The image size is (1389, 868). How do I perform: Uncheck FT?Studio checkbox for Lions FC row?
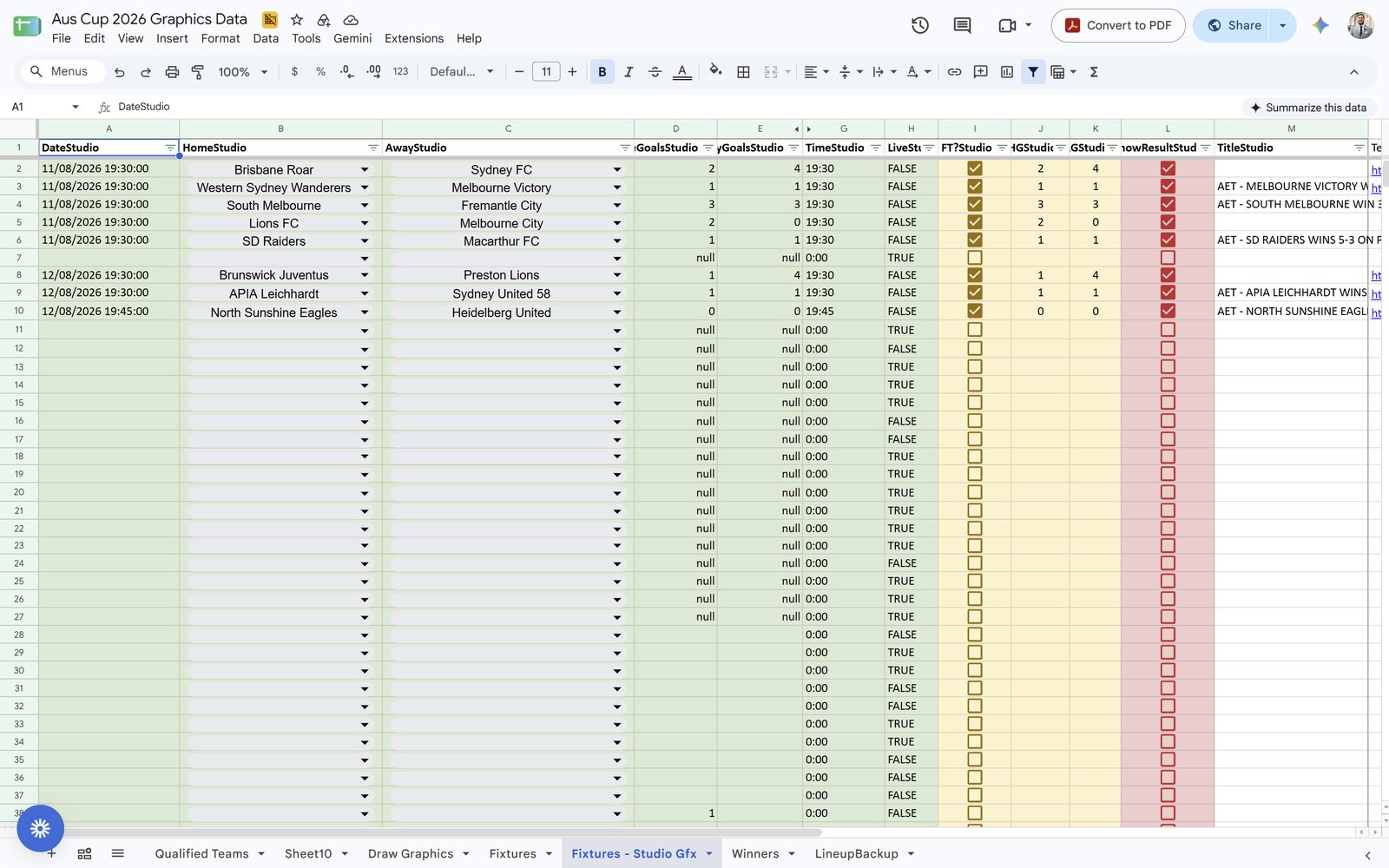(974, 222)
